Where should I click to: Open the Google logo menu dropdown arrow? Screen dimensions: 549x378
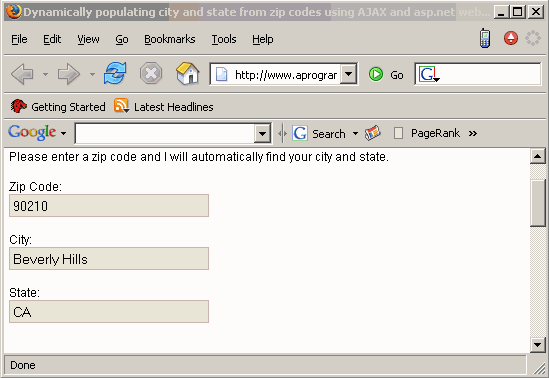click(x=63, y=133)
